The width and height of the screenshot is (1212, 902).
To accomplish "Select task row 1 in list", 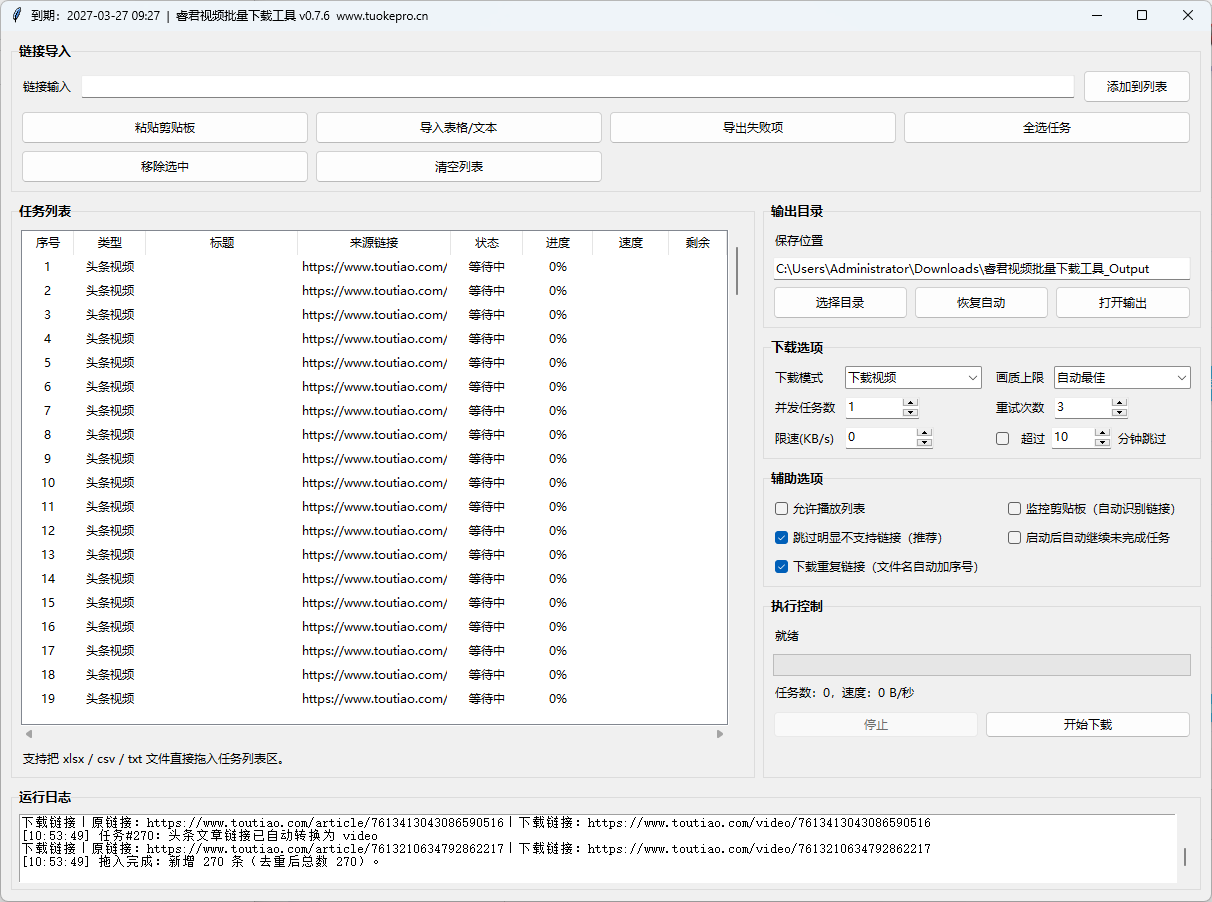I will 375,267.
